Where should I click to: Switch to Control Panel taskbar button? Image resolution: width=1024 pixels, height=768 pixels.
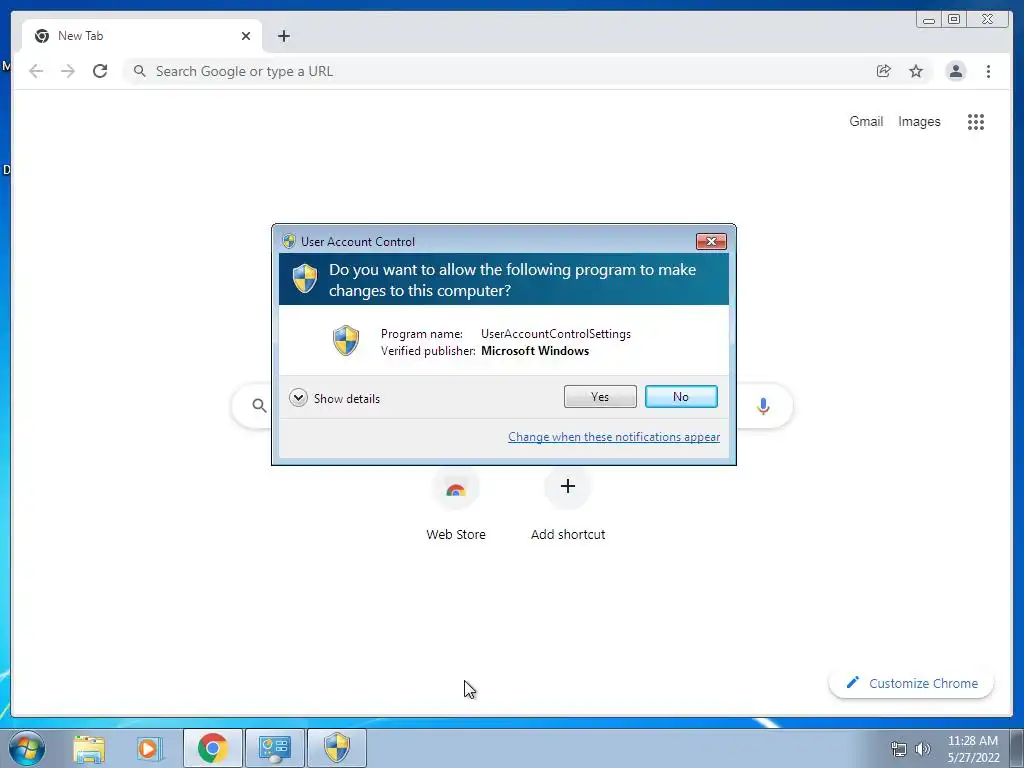coord(274,748)
